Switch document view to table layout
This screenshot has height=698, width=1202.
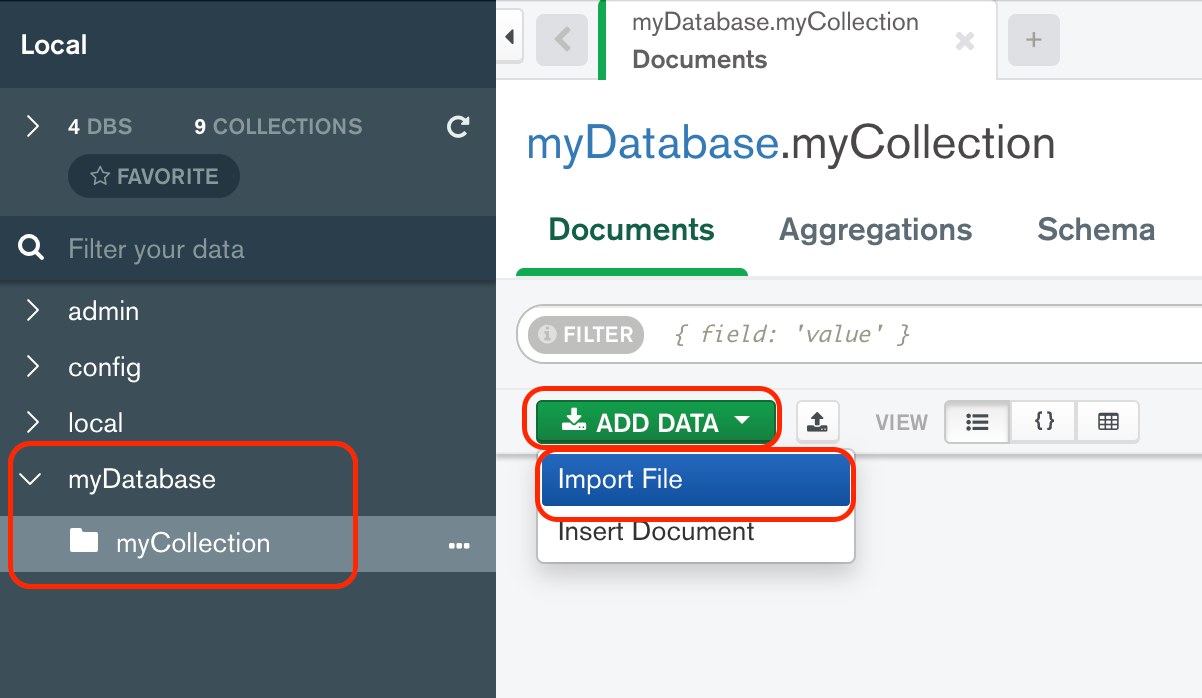click(x=1108, y=421)
